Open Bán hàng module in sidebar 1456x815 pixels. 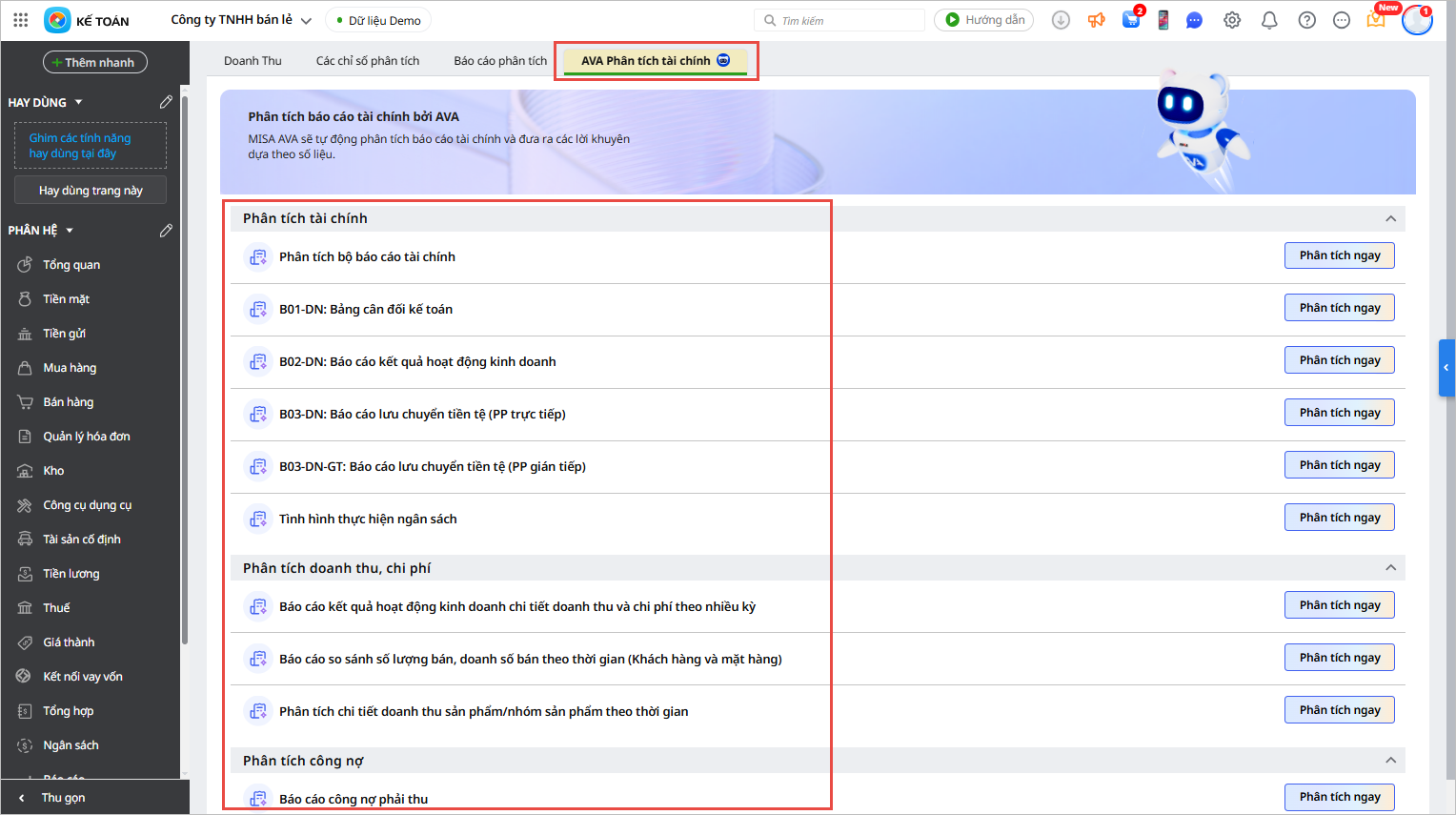[68, 402]
